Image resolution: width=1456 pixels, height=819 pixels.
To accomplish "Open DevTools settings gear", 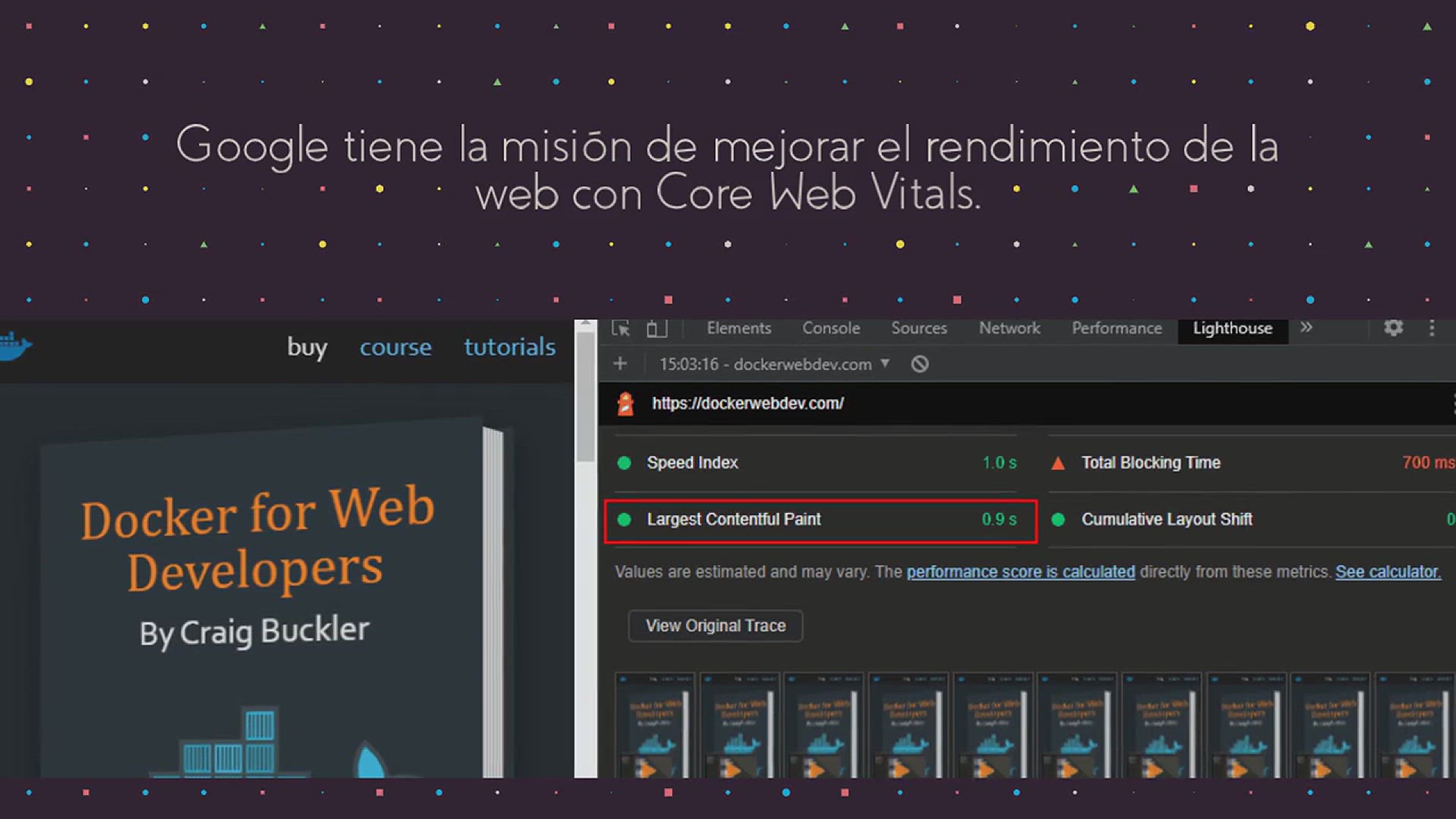I will pos(1393,328).
